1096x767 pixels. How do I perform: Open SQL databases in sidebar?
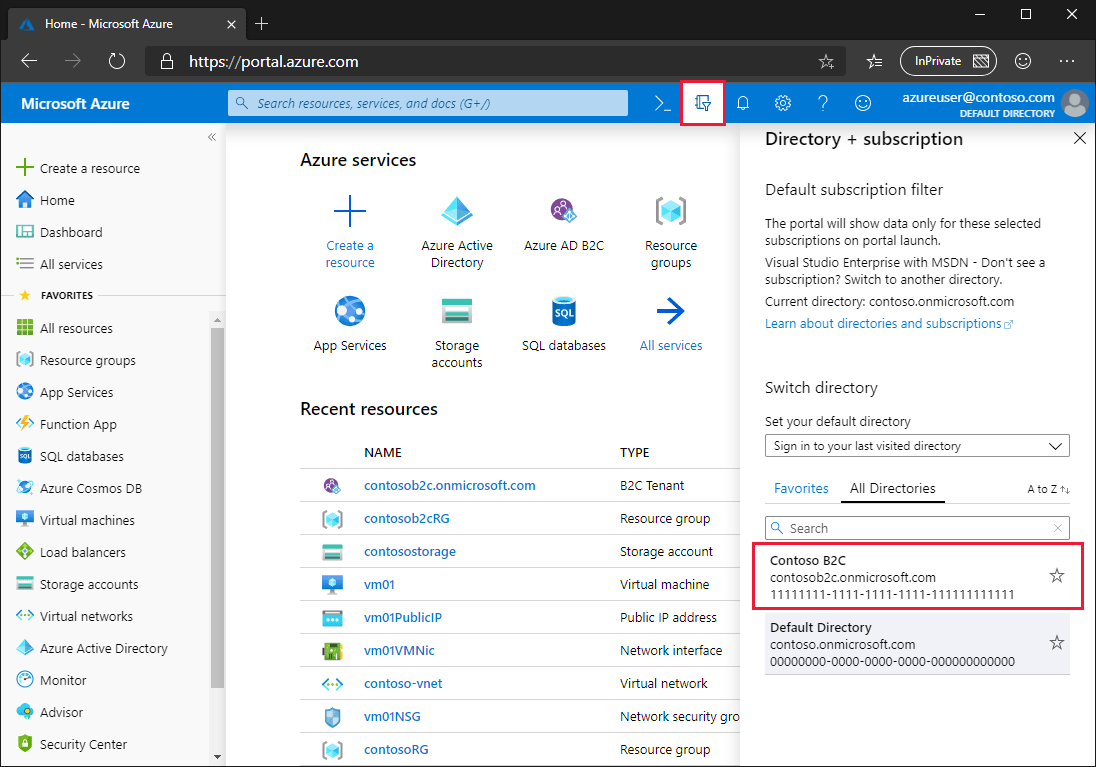[x=70, y=456]
